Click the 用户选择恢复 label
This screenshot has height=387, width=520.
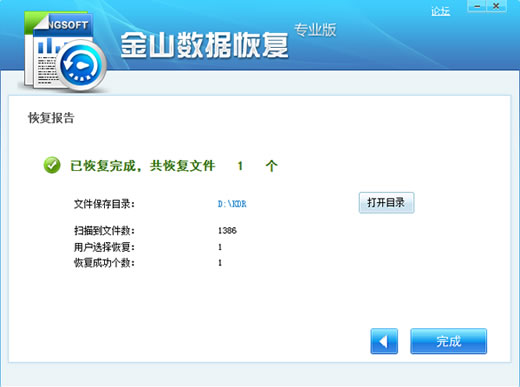point(104,247)
